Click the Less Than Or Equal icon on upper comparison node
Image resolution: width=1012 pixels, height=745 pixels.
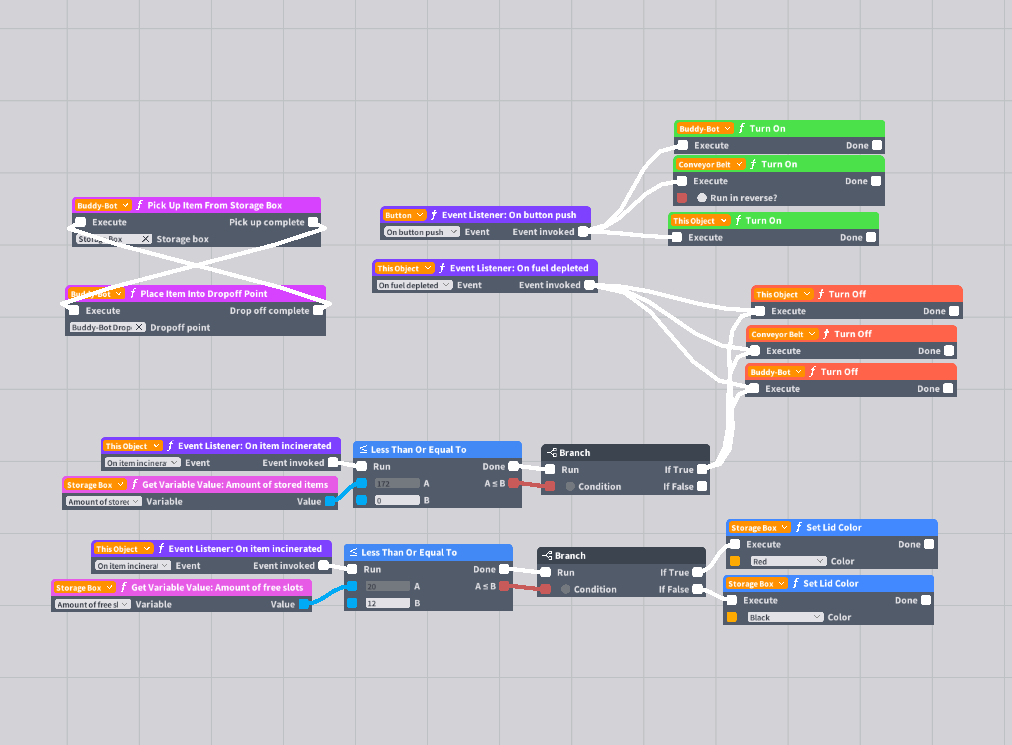pyautogui.click(x=363, y=449)
